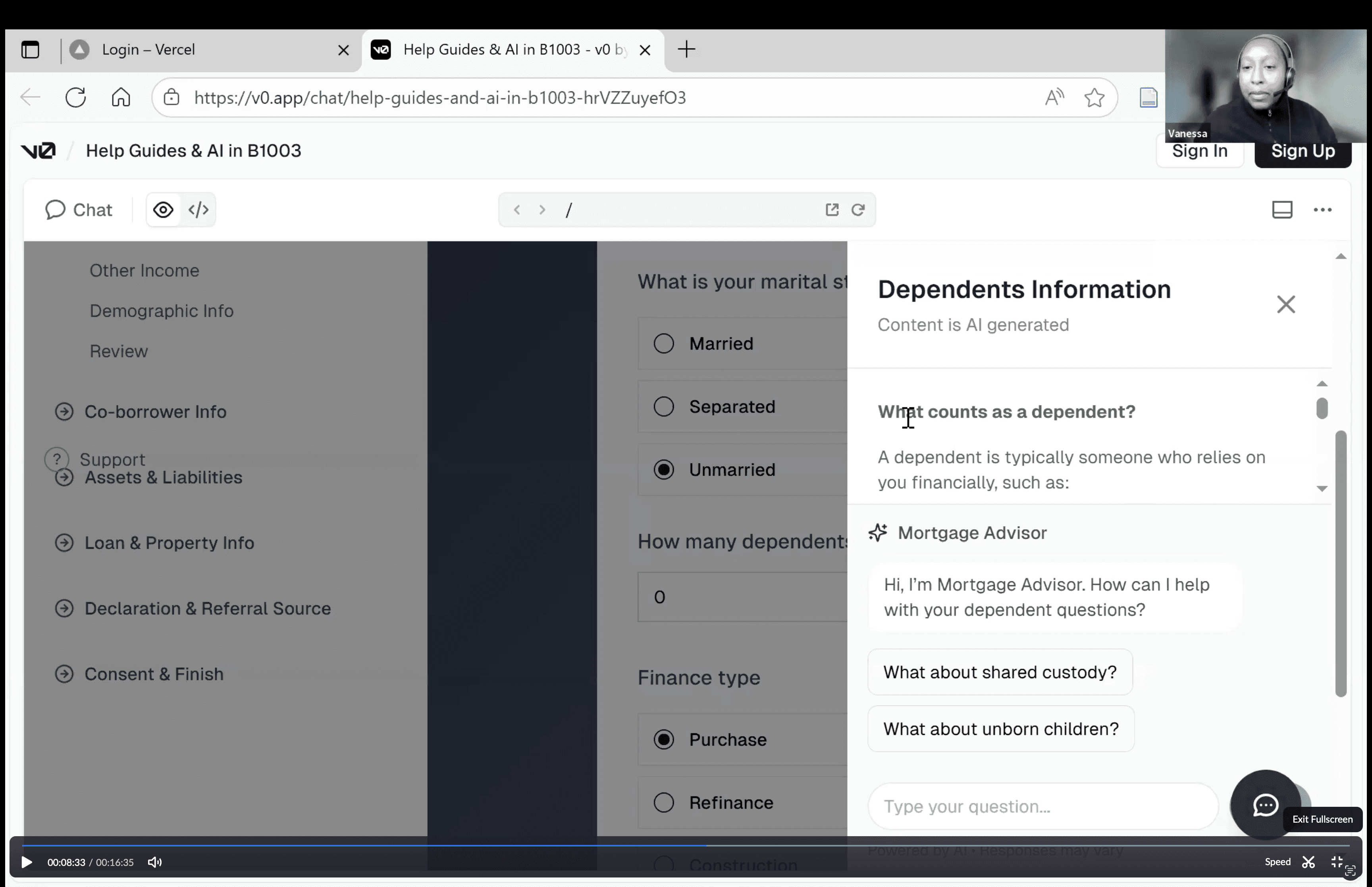Screen dimensions: 1372x887
Task: Expand Declaration & Referral Source section
Action: point(207,608)
